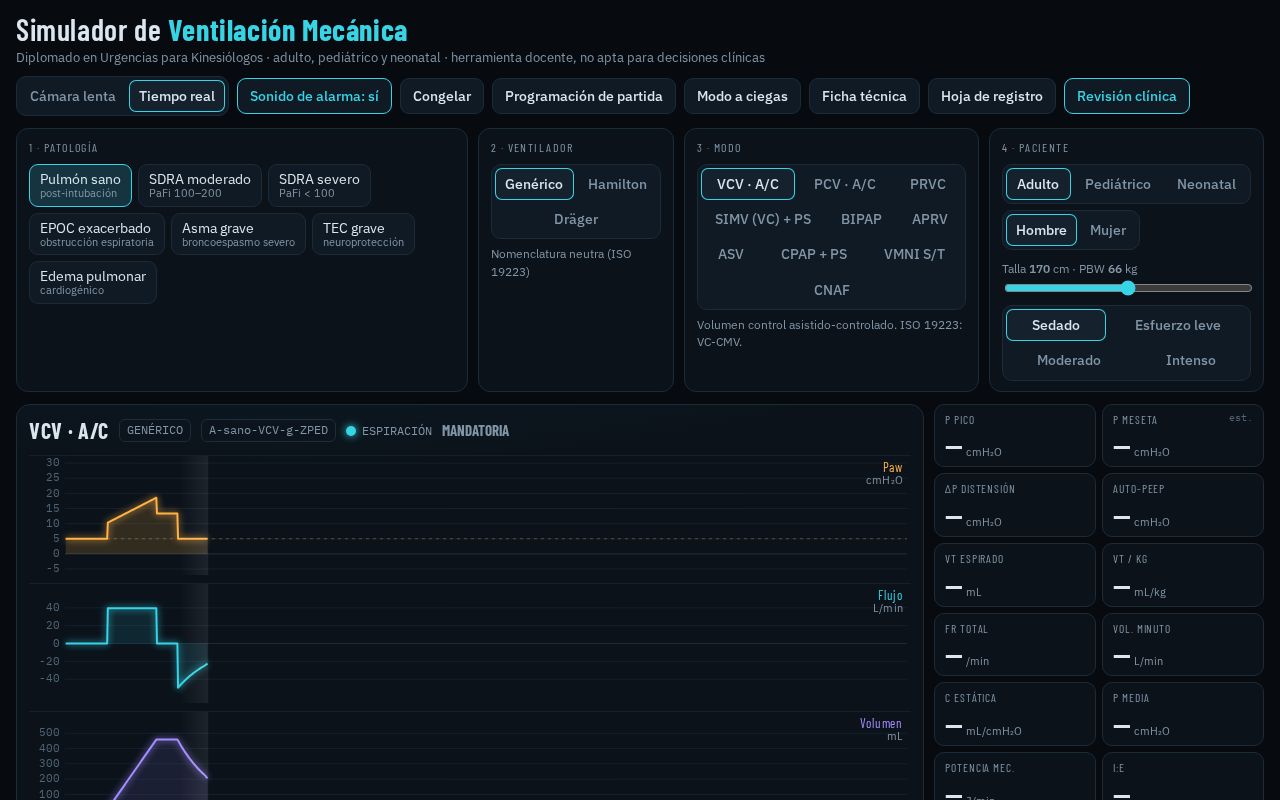
Task: Click the FR TOTAL readout card
Action: [1015, 644]
